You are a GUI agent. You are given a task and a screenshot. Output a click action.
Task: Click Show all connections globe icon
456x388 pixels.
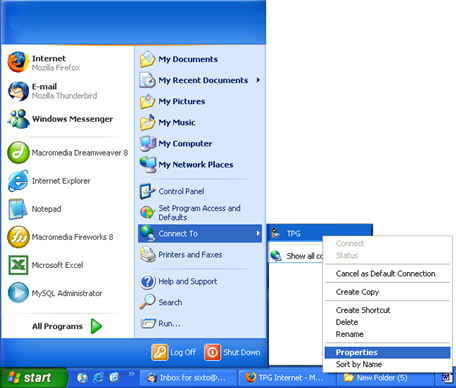(x=276, y=256)
